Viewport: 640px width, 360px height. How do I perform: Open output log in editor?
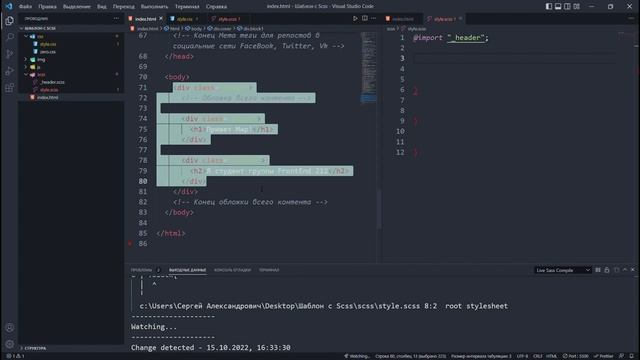[616, 270]
